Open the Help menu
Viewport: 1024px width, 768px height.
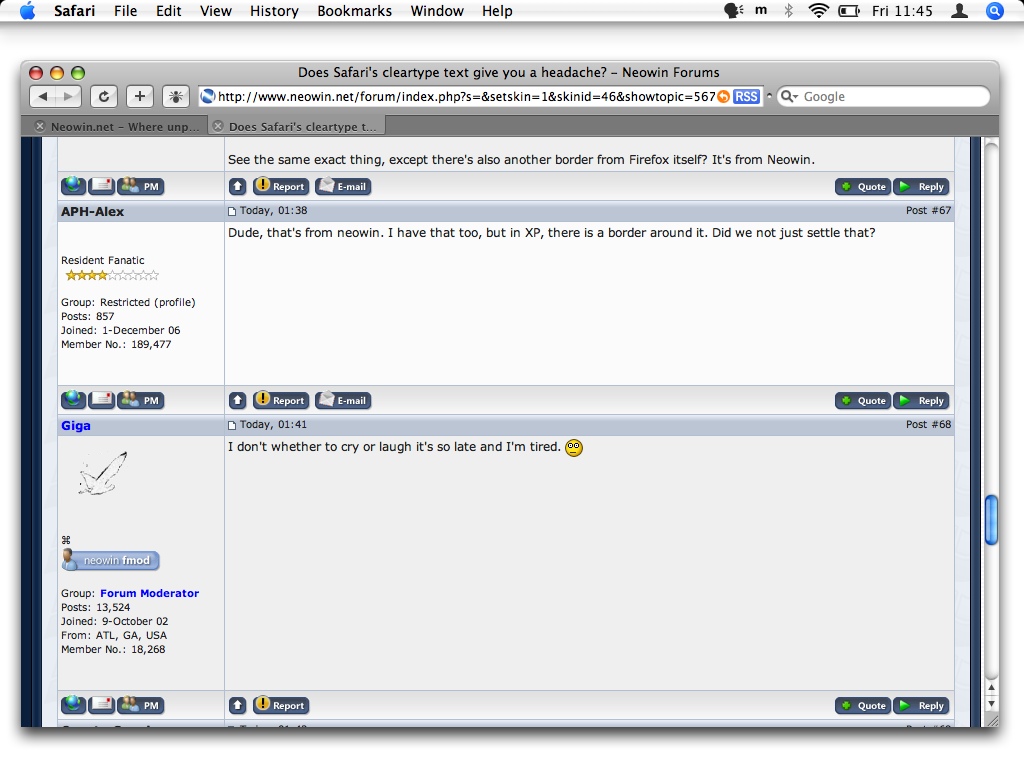click(x=497, y=11)
